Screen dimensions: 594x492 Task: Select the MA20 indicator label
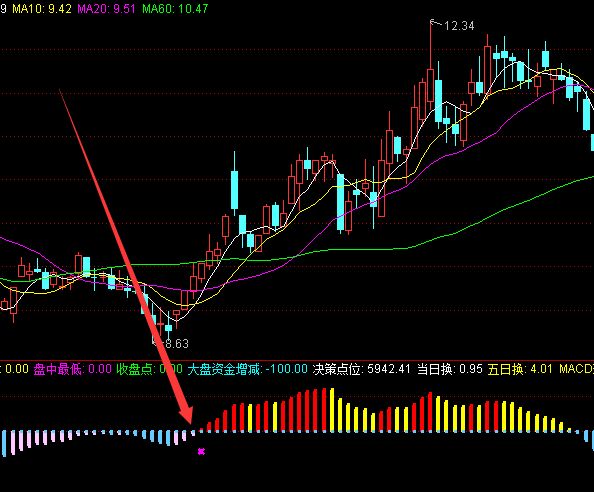[106, 9]
